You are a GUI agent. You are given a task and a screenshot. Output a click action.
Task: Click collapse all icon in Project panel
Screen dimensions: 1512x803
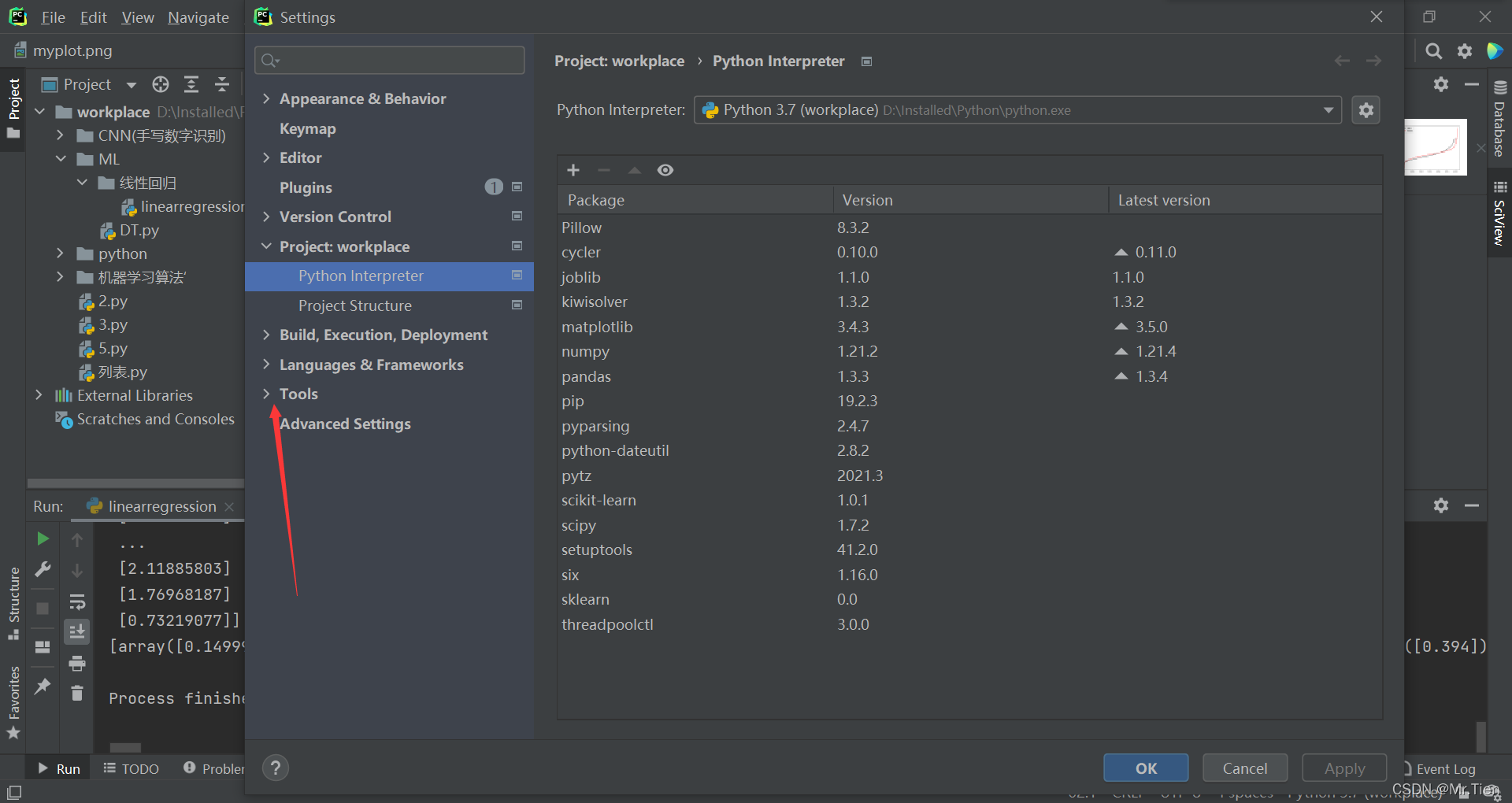[222, 84]
